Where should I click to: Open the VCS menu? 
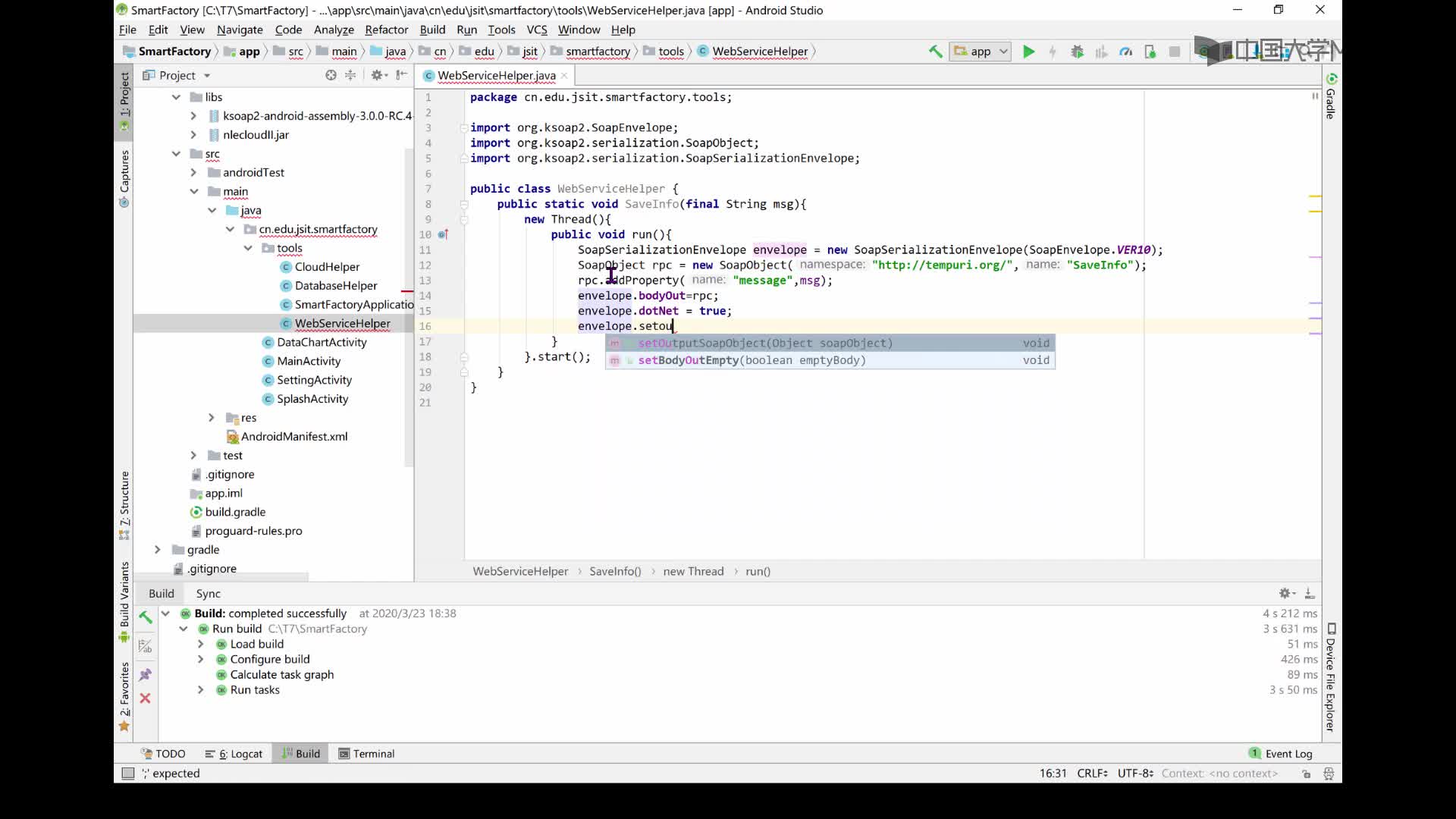coord(536,30)
